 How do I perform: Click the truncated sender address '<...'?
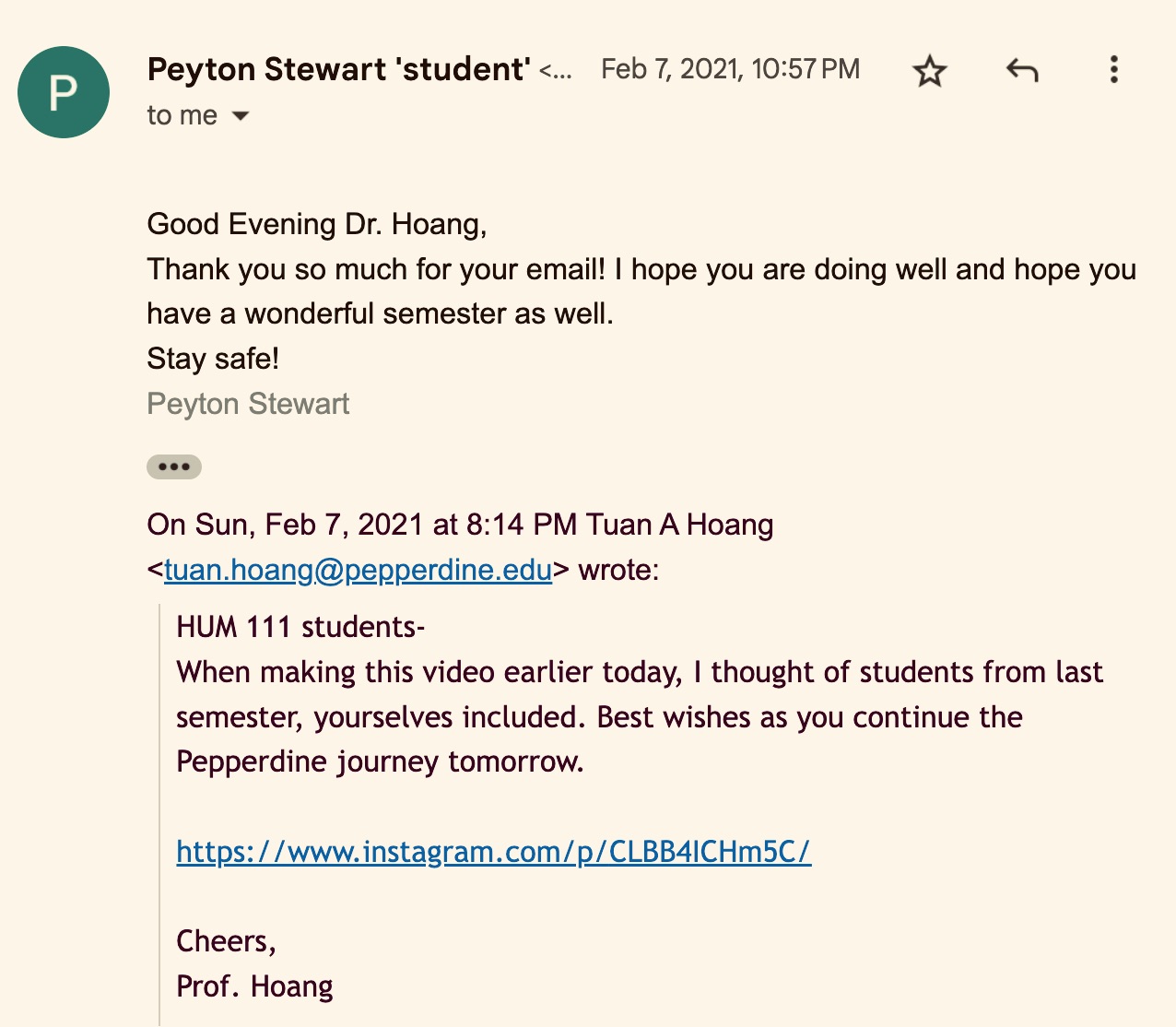[555, 70]
